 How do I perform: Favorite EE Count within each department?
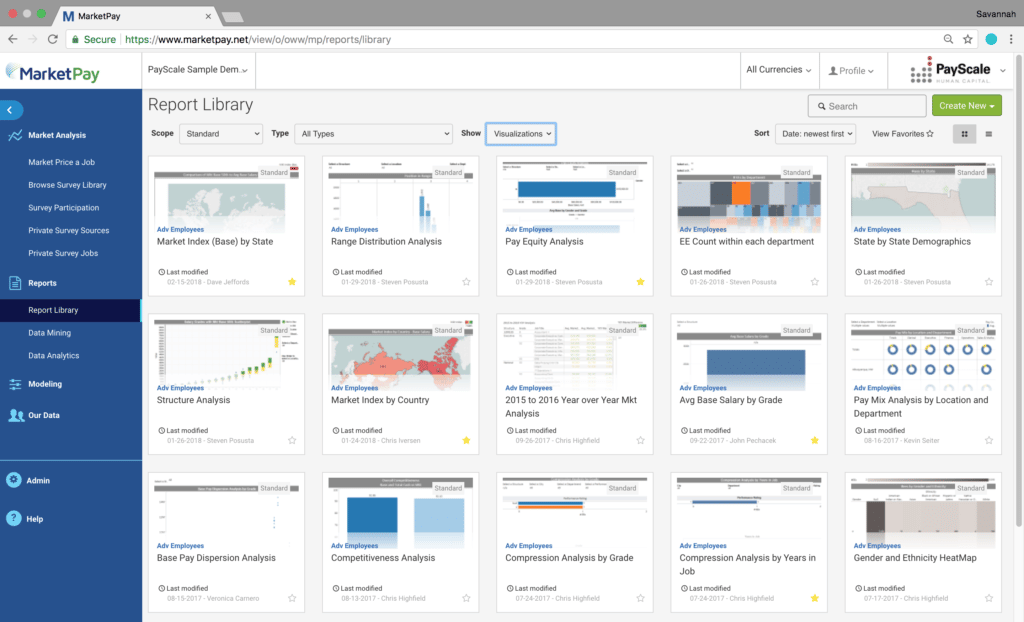pyautogui.click(x=814, y=282)
